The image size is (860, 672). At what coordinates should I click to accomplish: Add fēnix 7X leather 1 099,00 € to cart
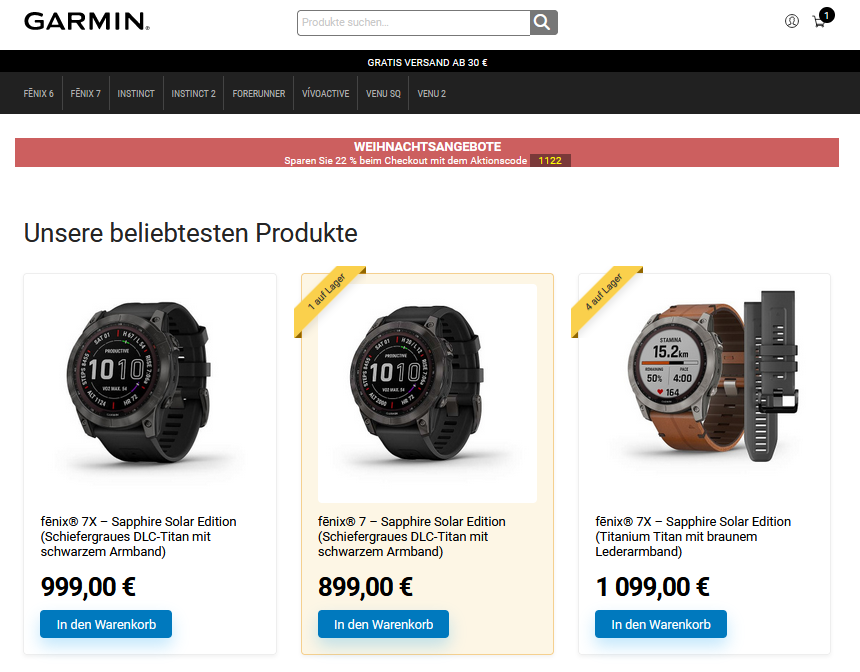(x=661, y=624)
